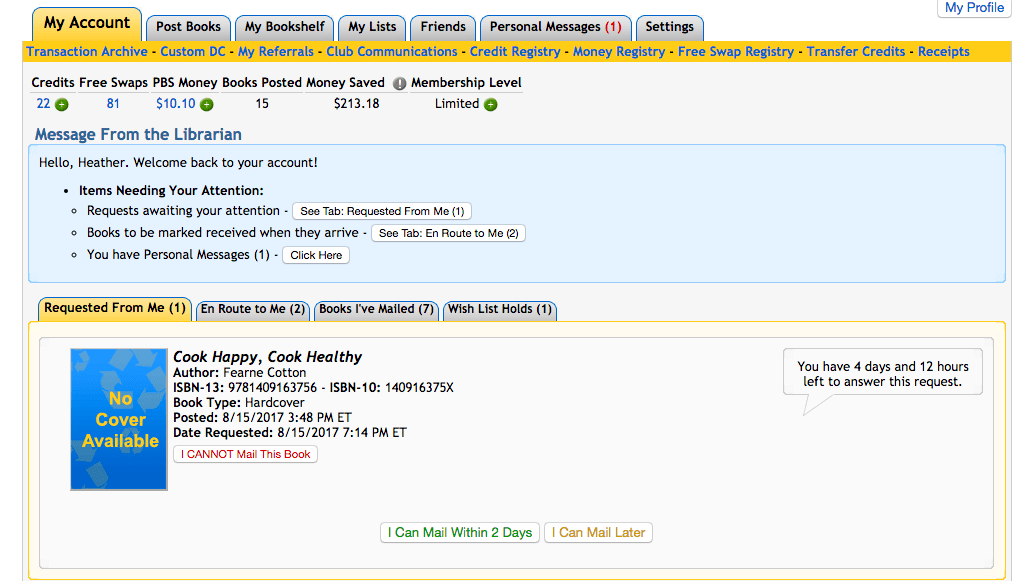Open the Post Books tab
Screen dimensions: 1025x581
[189, 27]
